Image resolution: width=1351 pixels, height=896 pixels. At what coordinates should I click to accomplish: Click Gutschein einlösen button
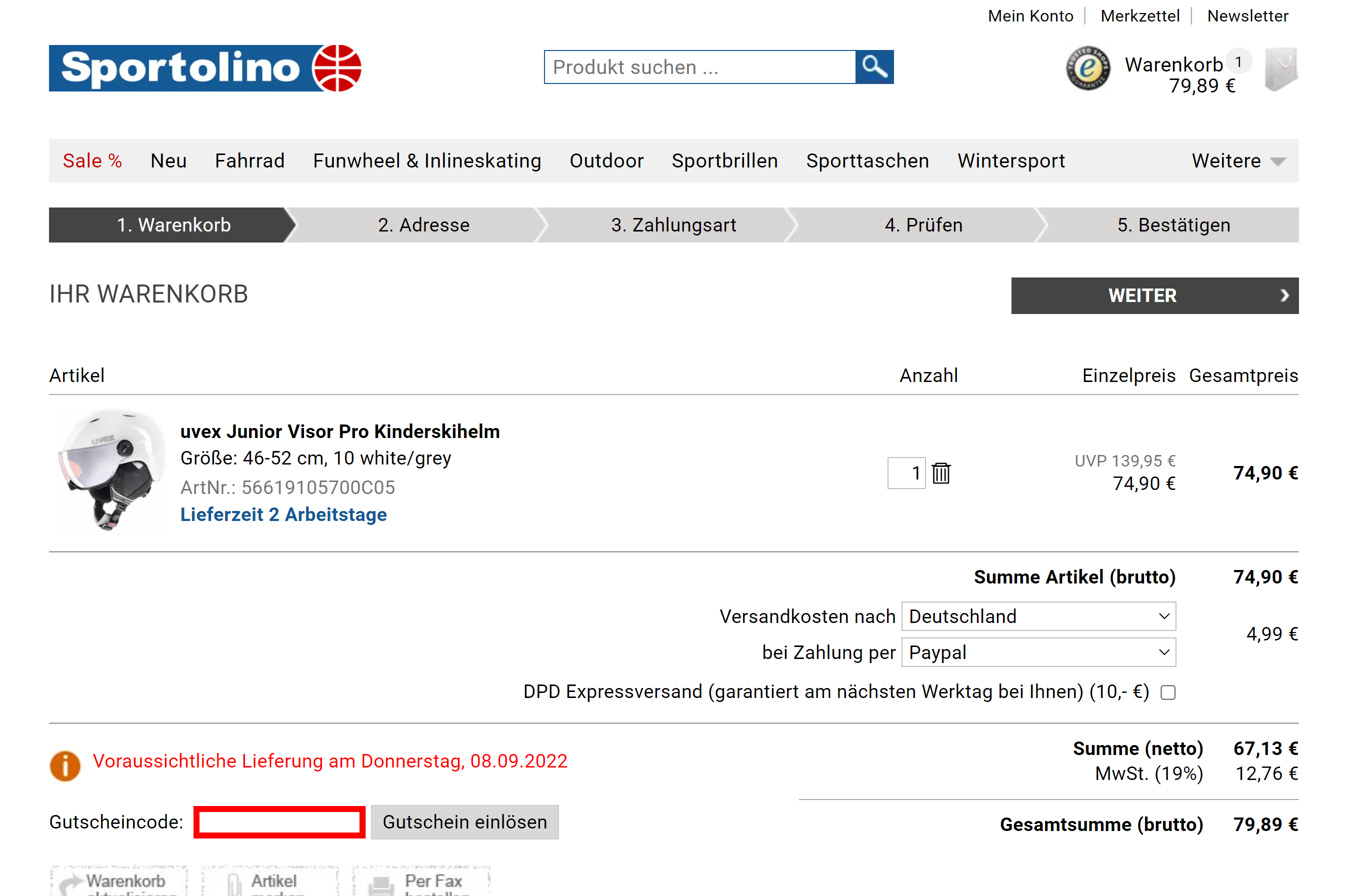pos(464,821)
